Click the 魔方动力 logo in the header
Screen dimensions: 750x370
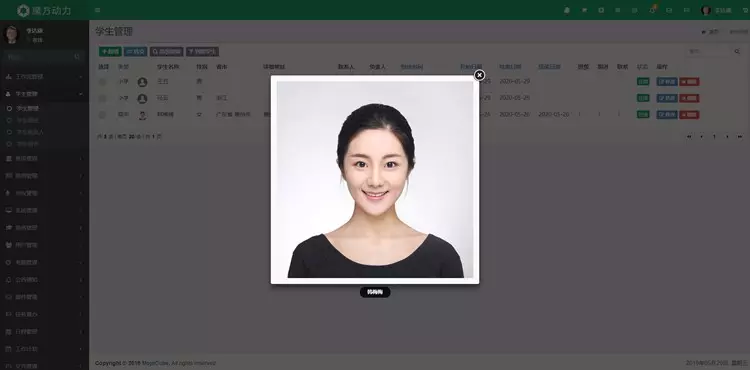[x=44, y=10]
